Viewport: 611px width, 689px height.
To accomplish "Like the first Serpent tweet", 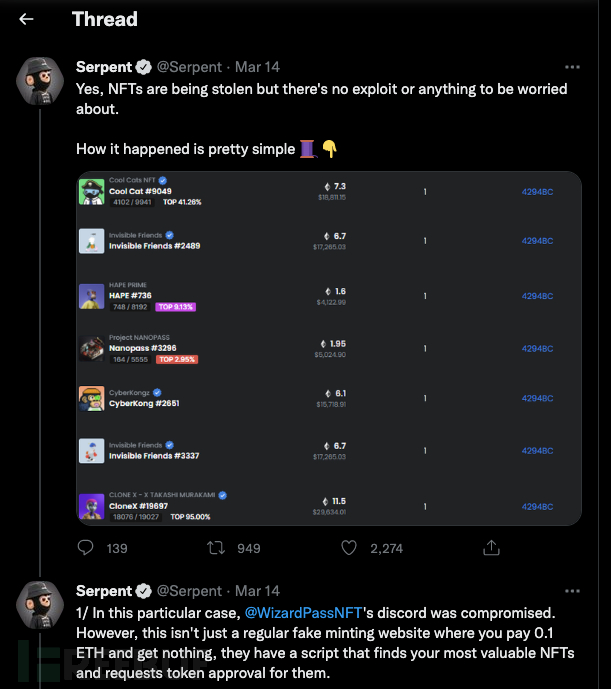I will click(x=349, y=548).
